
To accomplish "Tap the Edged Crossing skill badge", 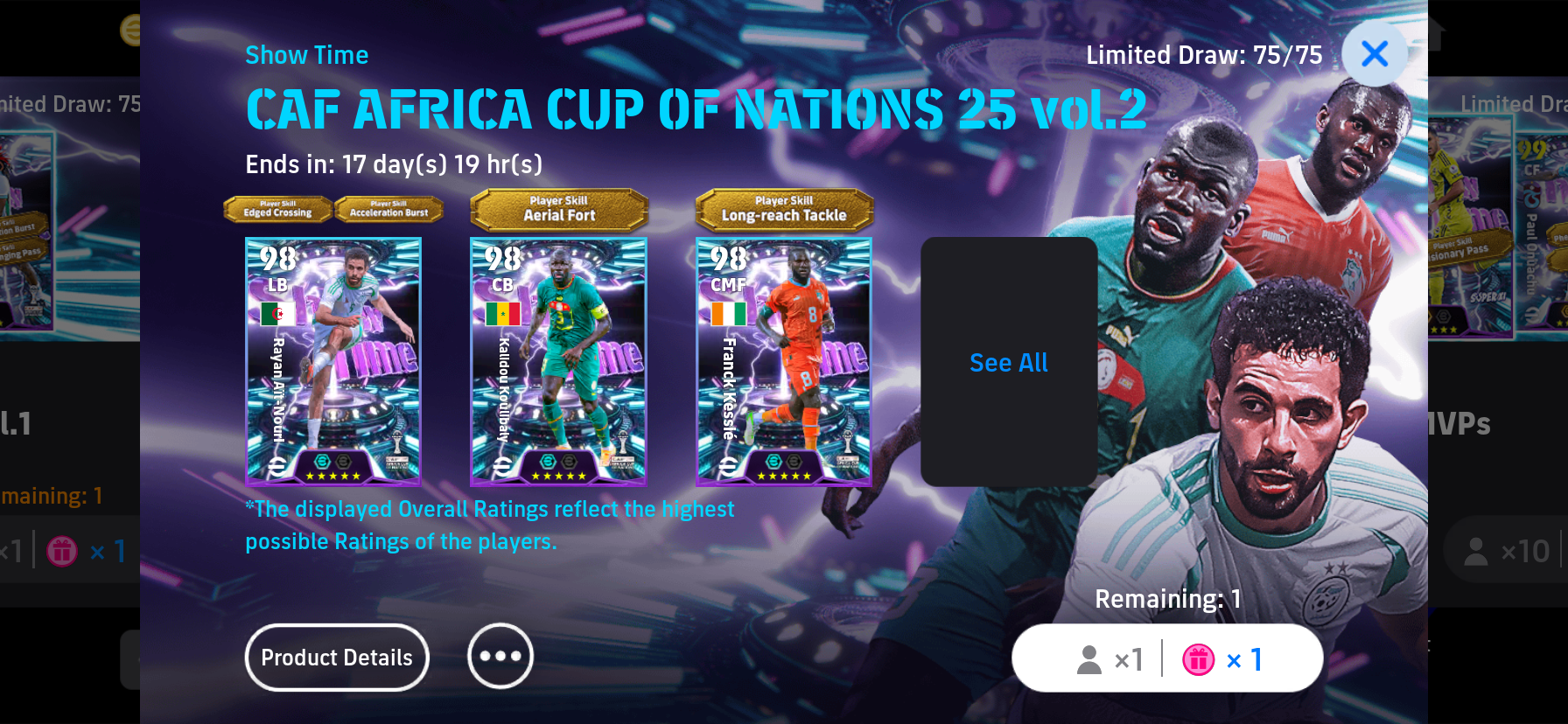I will [x=277, y=209].
